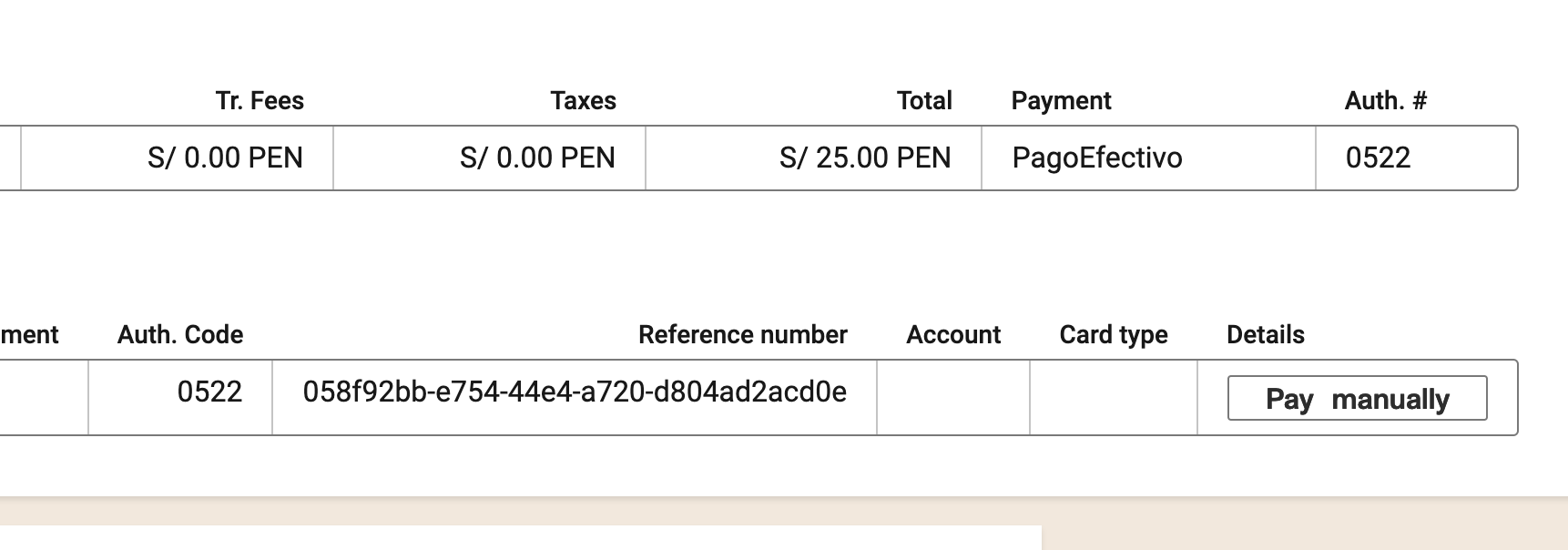Click the Total column header
The image size is (1568, 550).
[x=924, y=100]
